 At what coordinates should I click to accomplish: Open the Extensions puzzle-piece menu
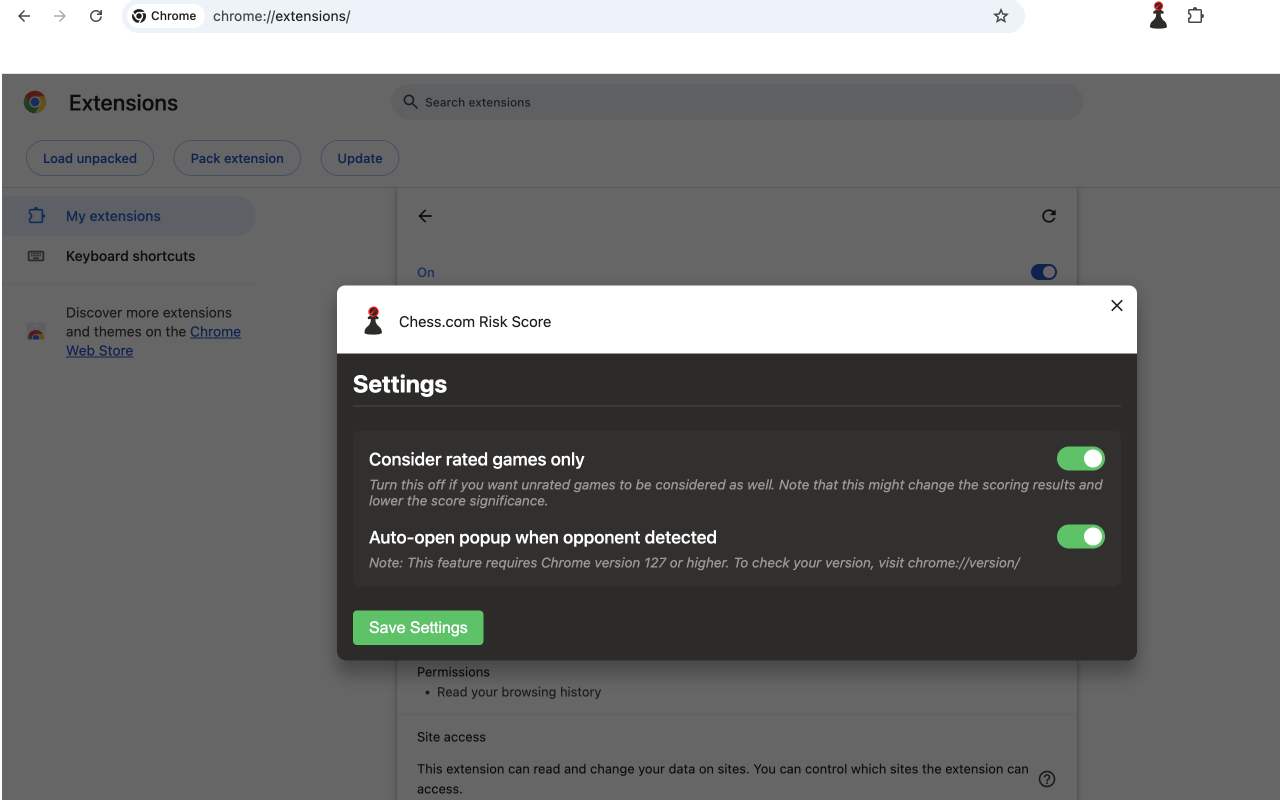pyautogui.click(x=1195, y=16)
